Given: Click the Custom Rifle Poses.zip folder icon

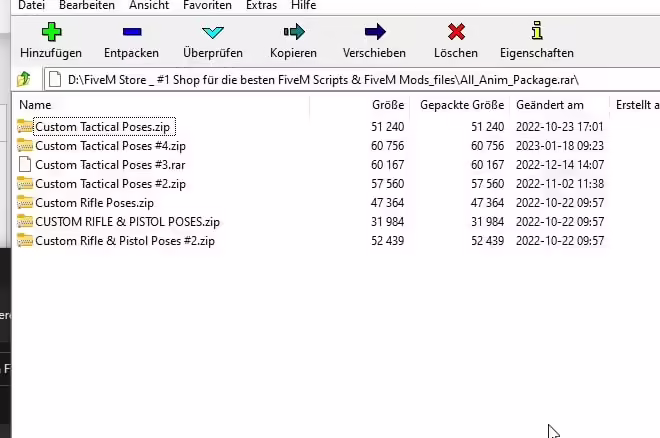Looking at the screenshot, I should pos(25,203).
